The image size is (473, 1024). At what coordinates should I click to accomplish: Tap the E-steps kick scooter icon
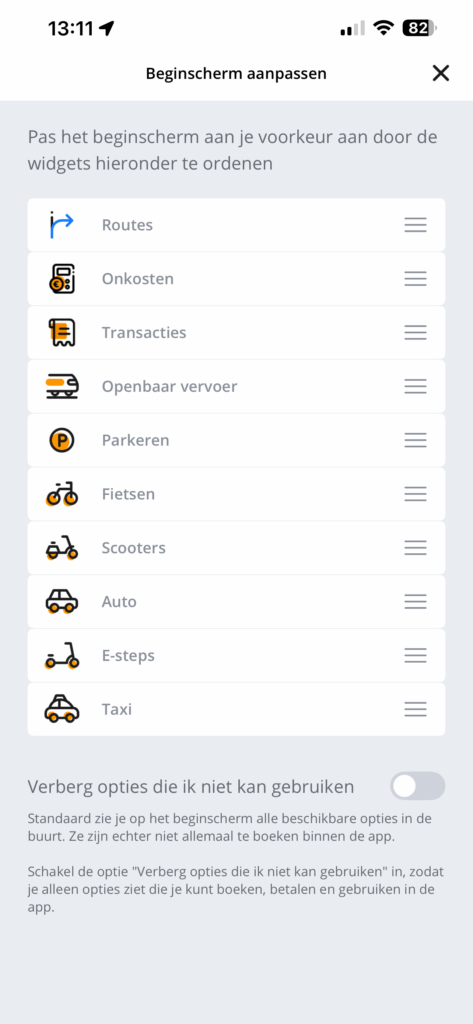click(62, 655)
